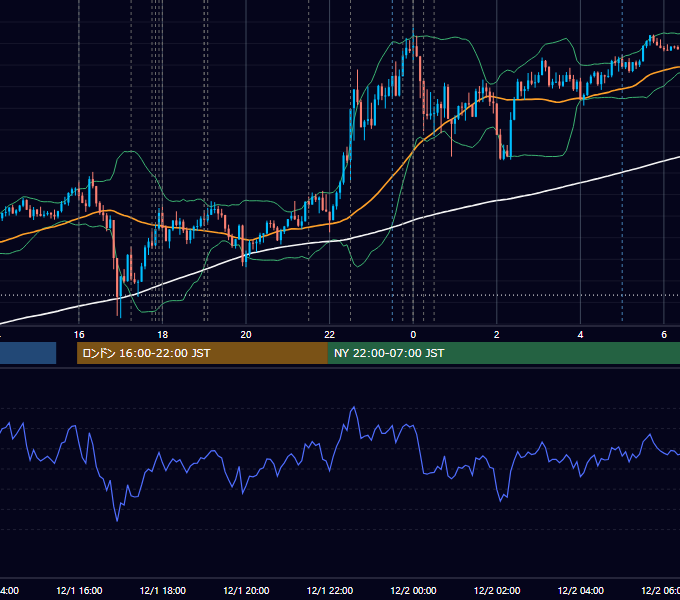Viewport: 680px width, 600px height.
Task: Click the hour 18 axis tick label
Action: (x=162, y=335)
